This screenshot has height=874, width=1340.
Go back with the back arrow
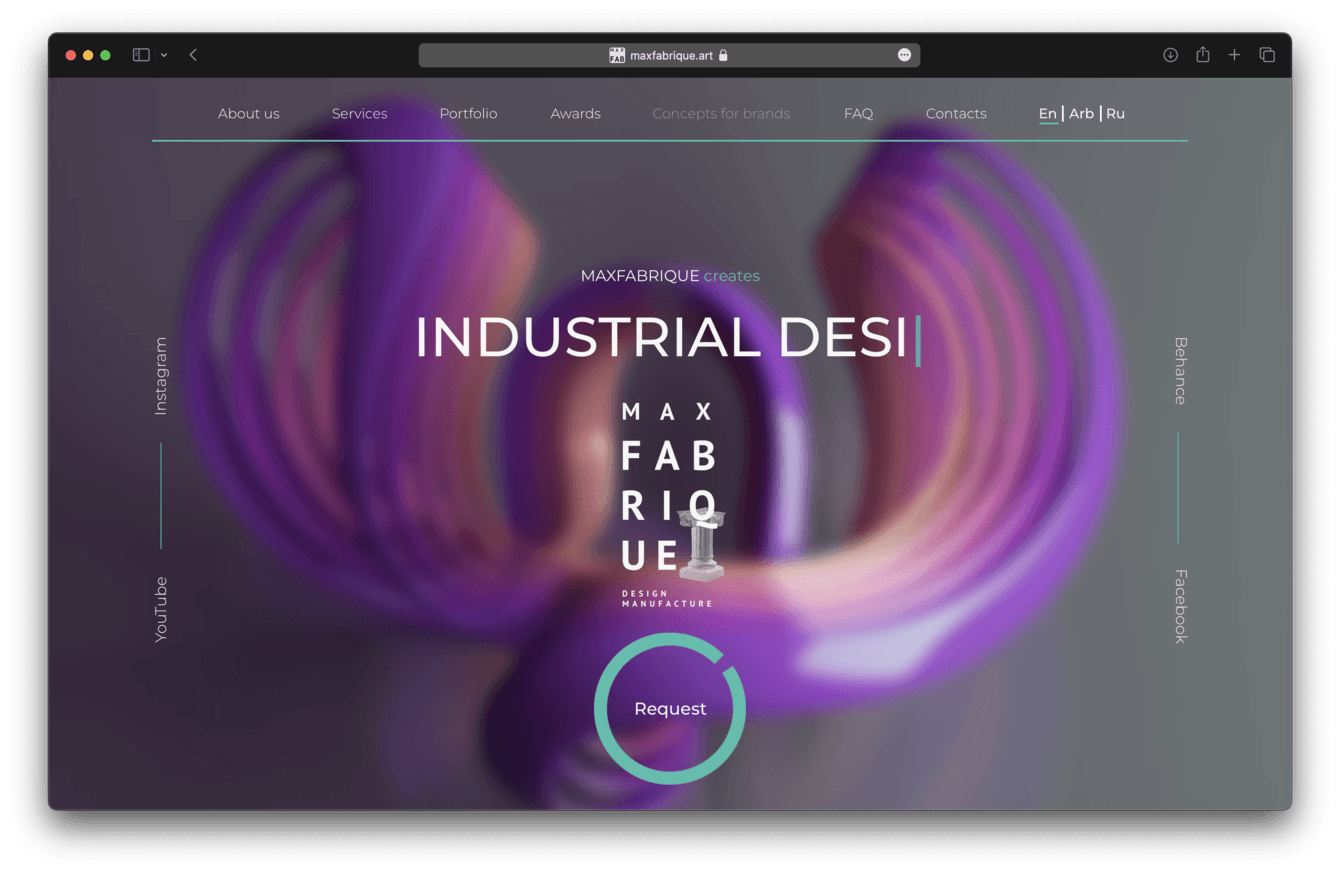click(x=193, y=55)
